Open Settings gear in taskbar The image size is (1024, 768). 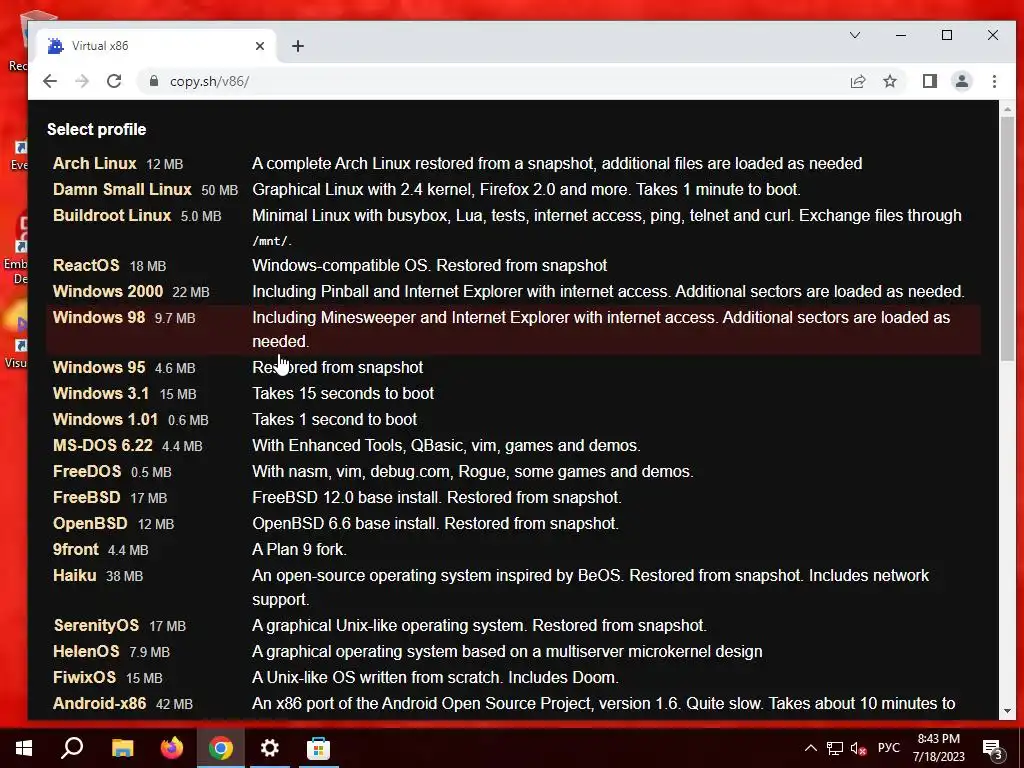(270, 748)
